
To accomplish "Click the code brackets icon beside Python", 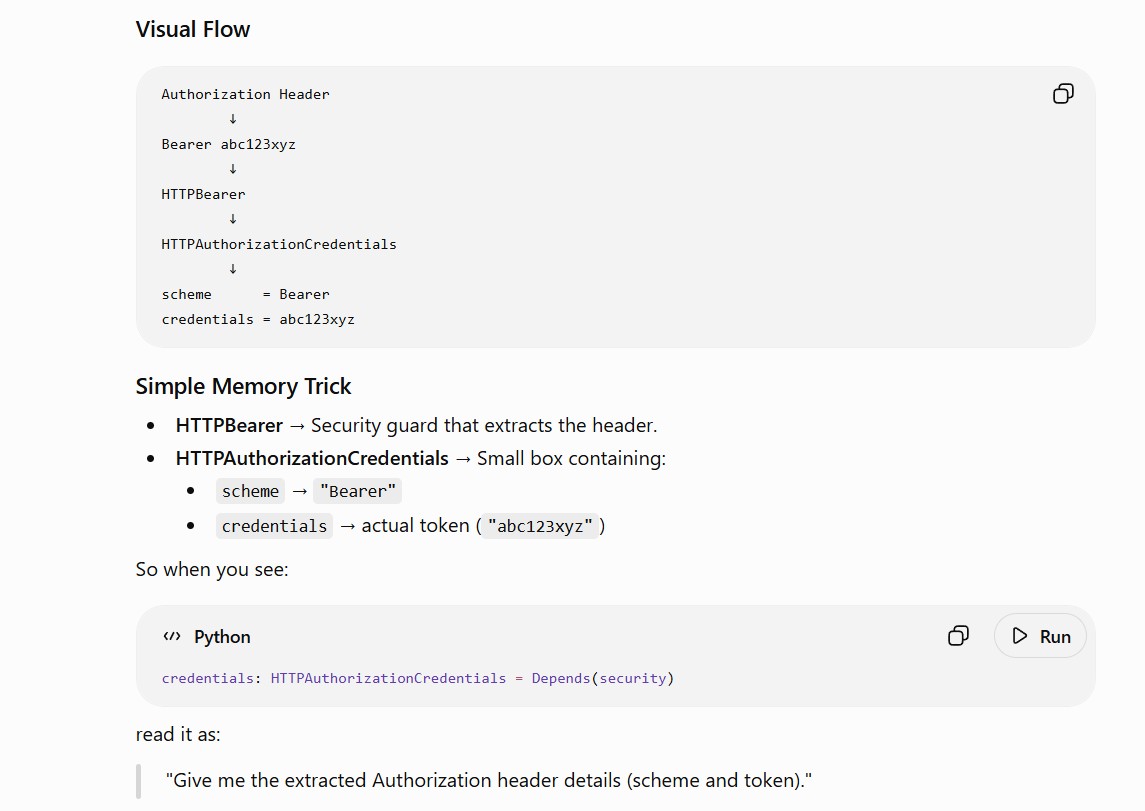I will (x=172, y=637).
